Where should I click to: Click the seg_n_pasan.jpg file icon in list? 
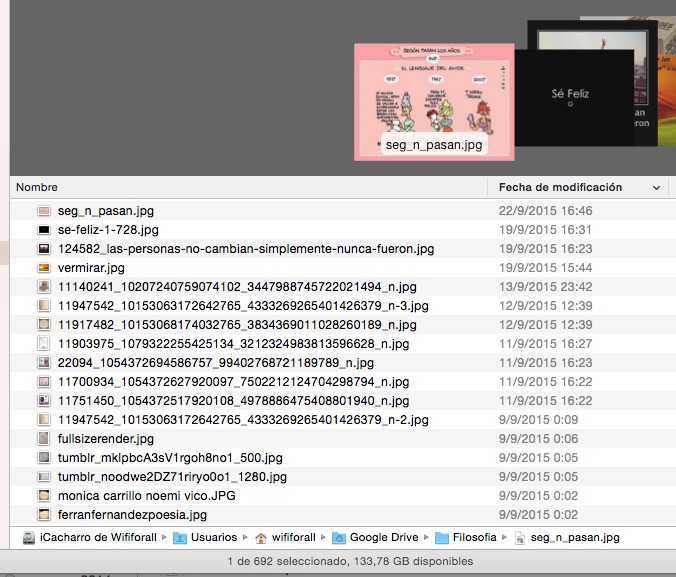pyautogui.click(x=44, y=211)
